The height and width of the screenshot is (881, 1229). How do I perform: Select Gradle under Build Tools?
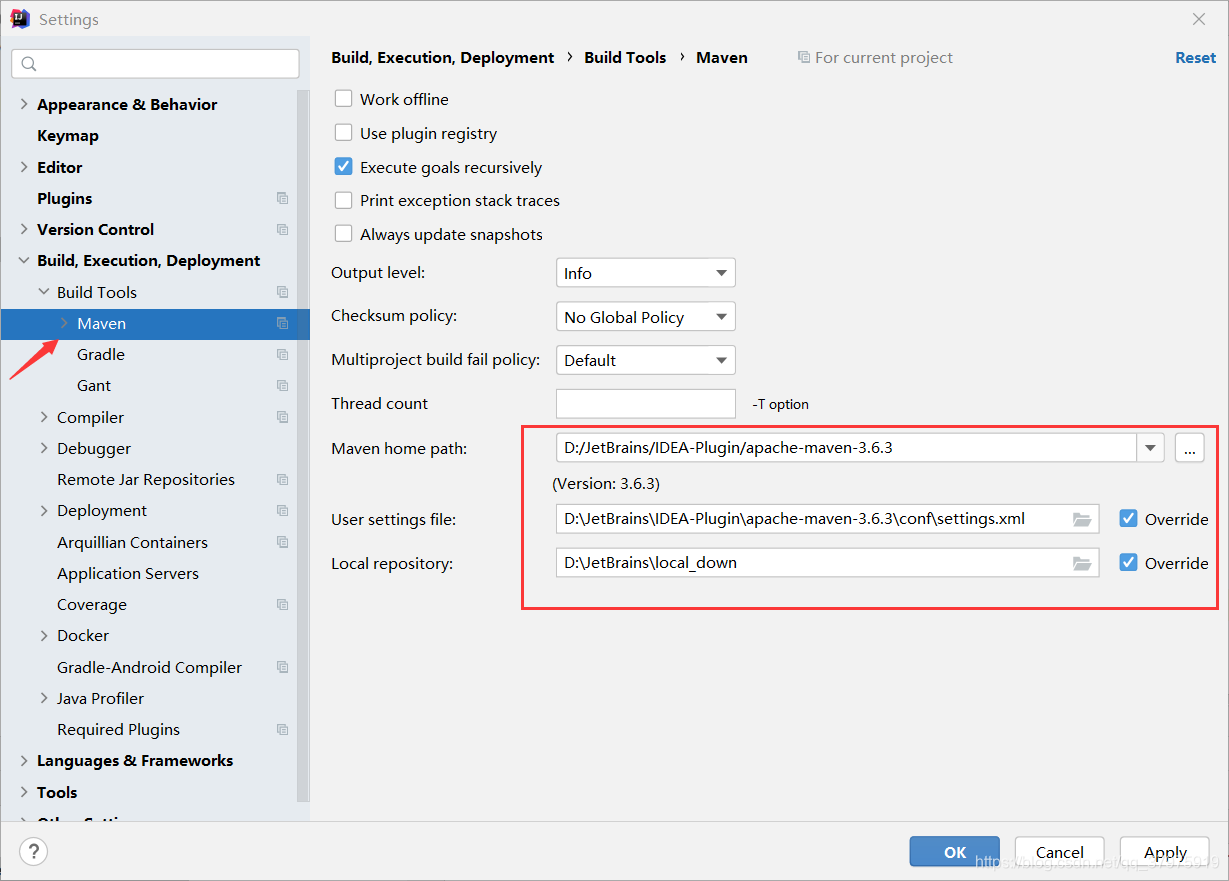[101, 354]
